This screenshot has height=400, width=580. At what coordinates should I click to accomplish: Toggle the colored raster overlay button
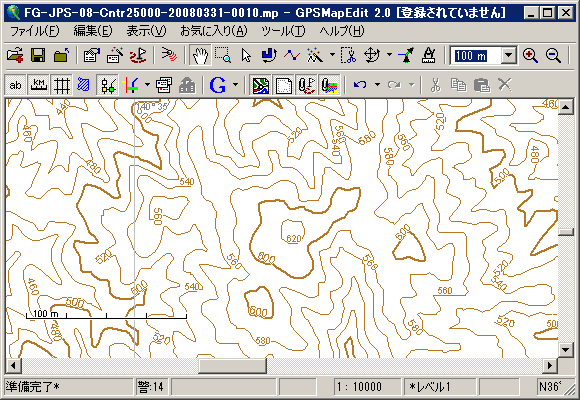tap(330, 85)
